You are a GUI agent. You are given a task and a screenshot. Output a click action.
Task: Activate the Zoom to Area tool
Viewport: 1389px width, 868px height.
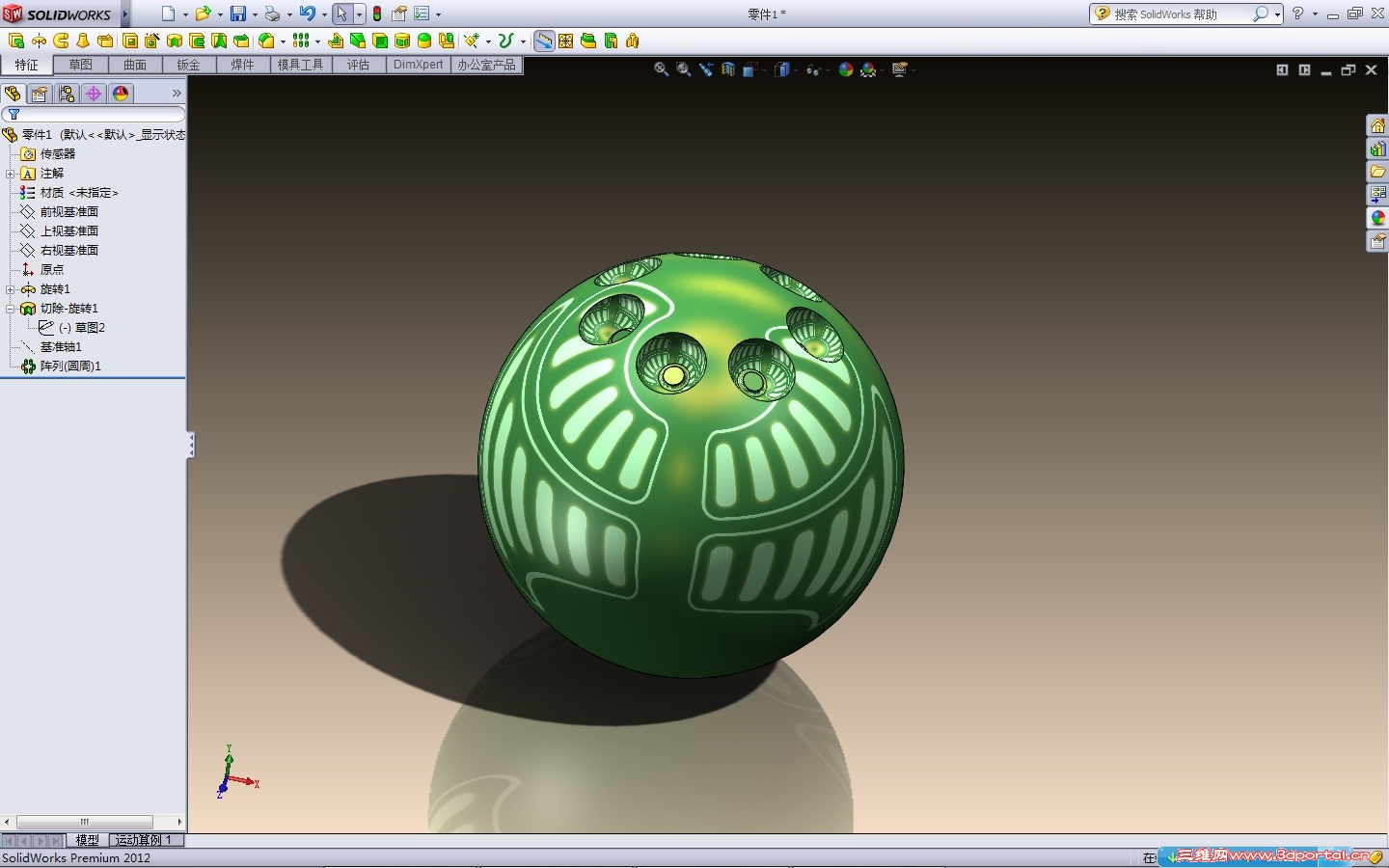point(684,69)
